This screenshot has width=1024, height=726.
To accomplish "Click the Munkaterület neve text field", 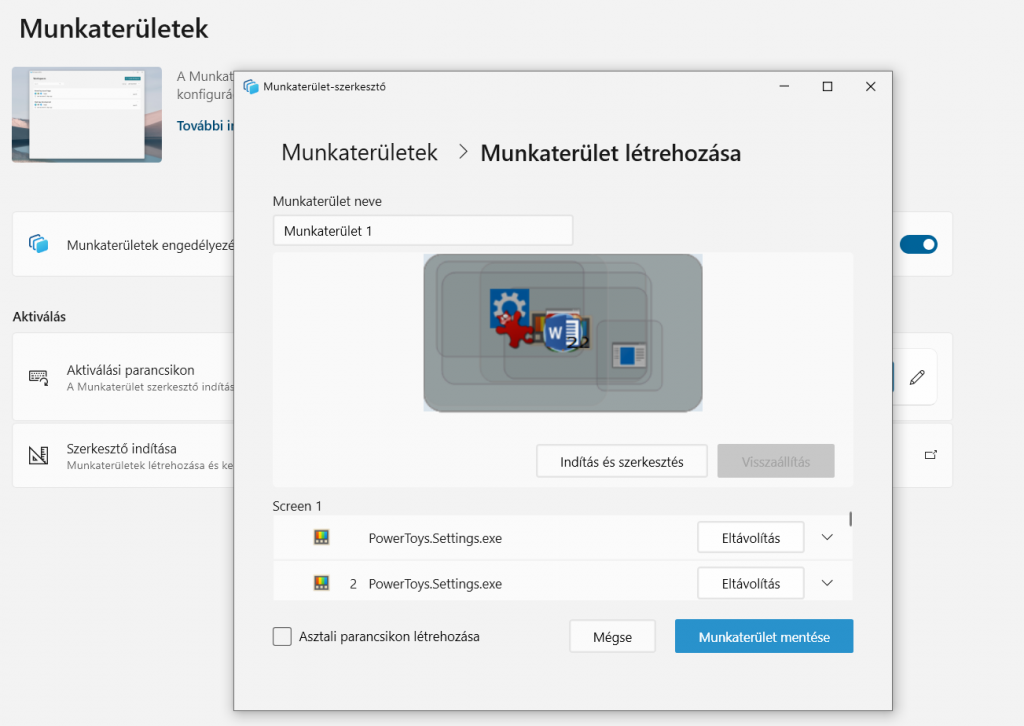I will 422,231.
